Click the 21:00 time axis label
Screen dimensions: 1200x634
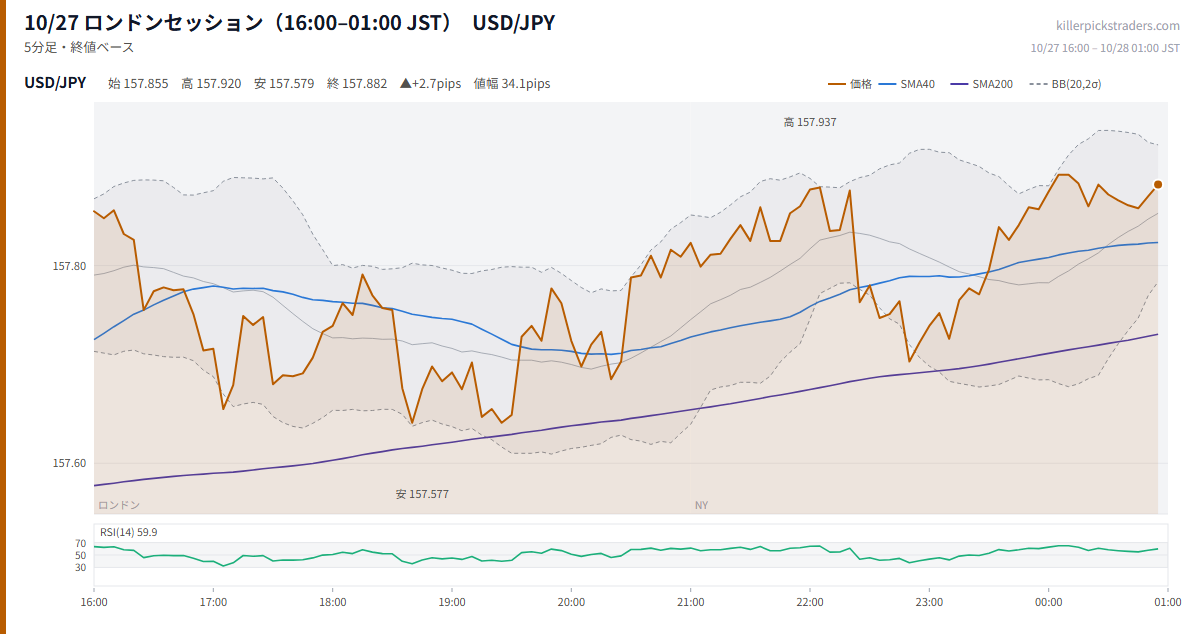(x=690, y=603)
